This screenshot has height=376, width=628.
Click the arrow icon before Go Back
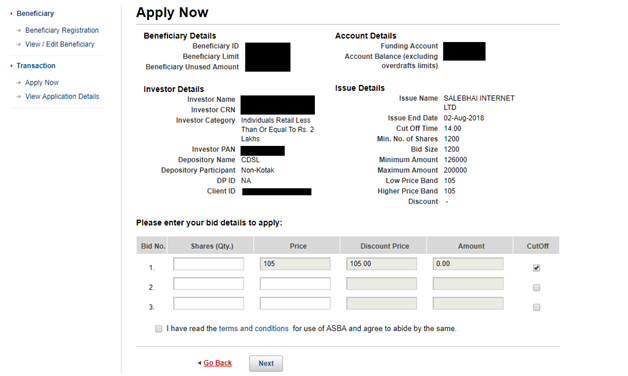pyautogui.click(x=199, y=363)
